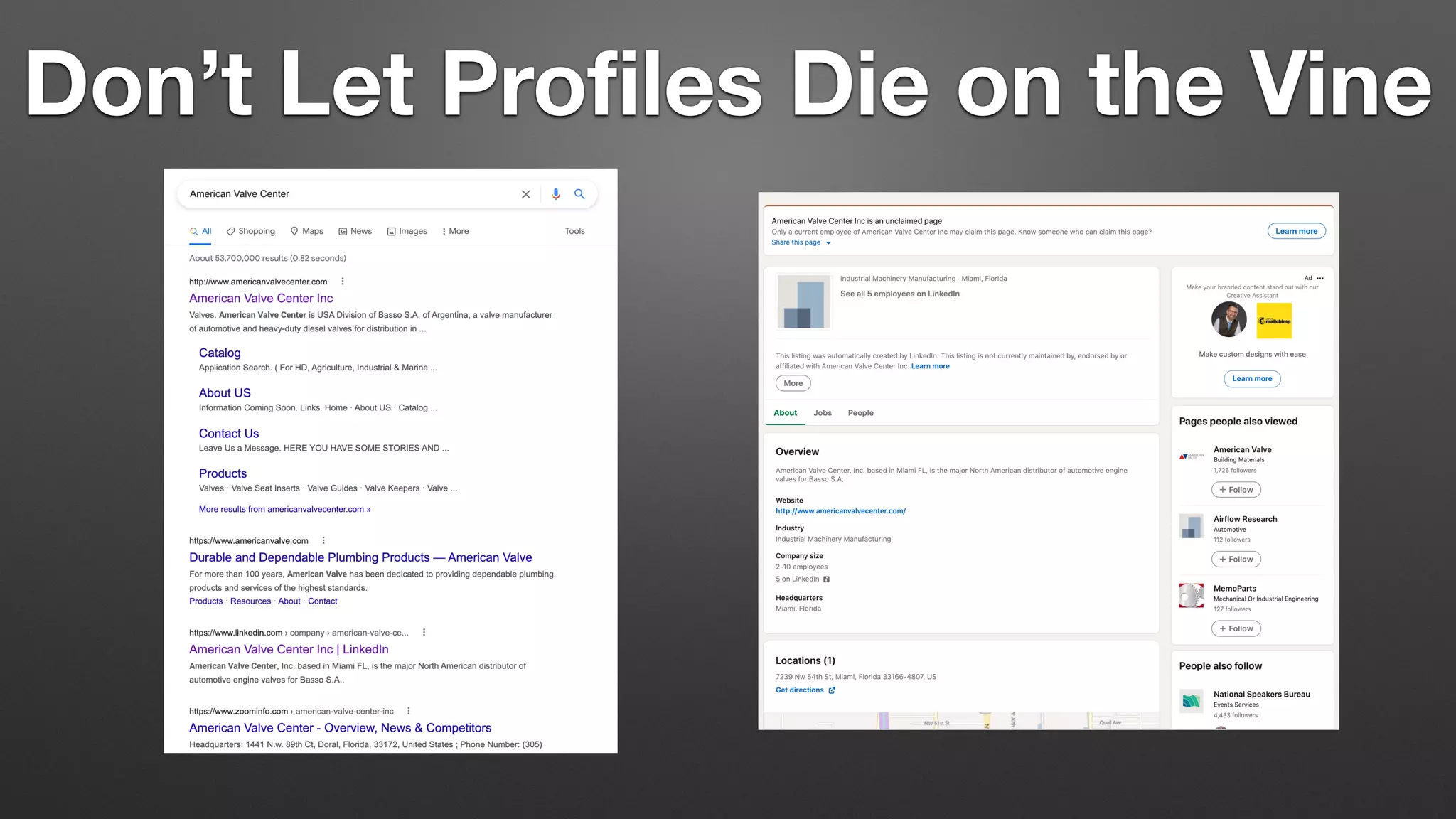Click Learn more button in the ad
Image resolution: width=1456 pixels, height=819 pixels.
coord(1252,379)
